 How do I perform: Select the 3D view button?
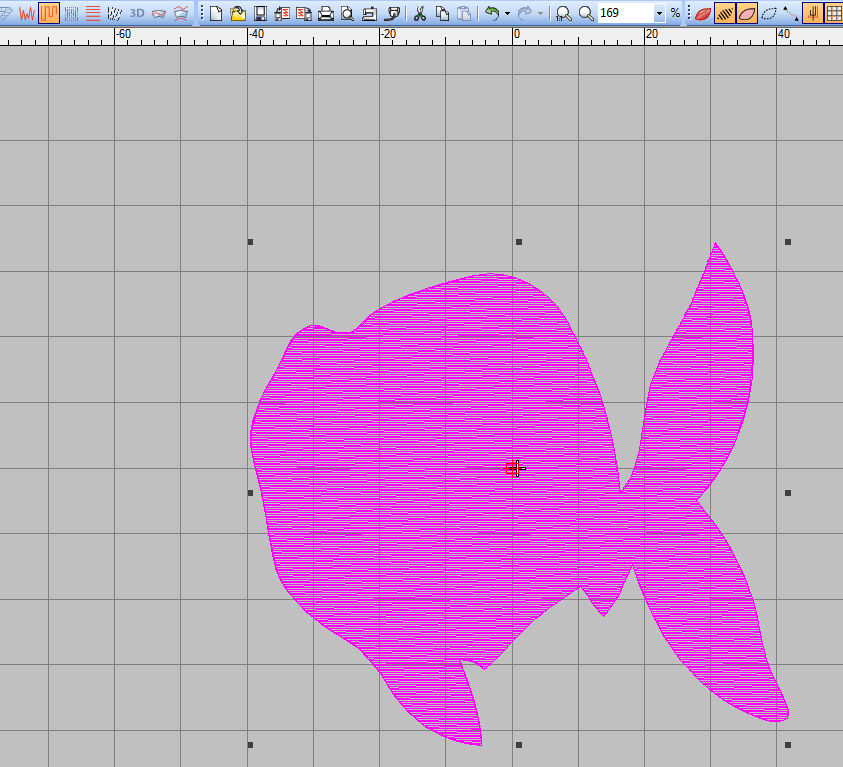tap(137, 14)
